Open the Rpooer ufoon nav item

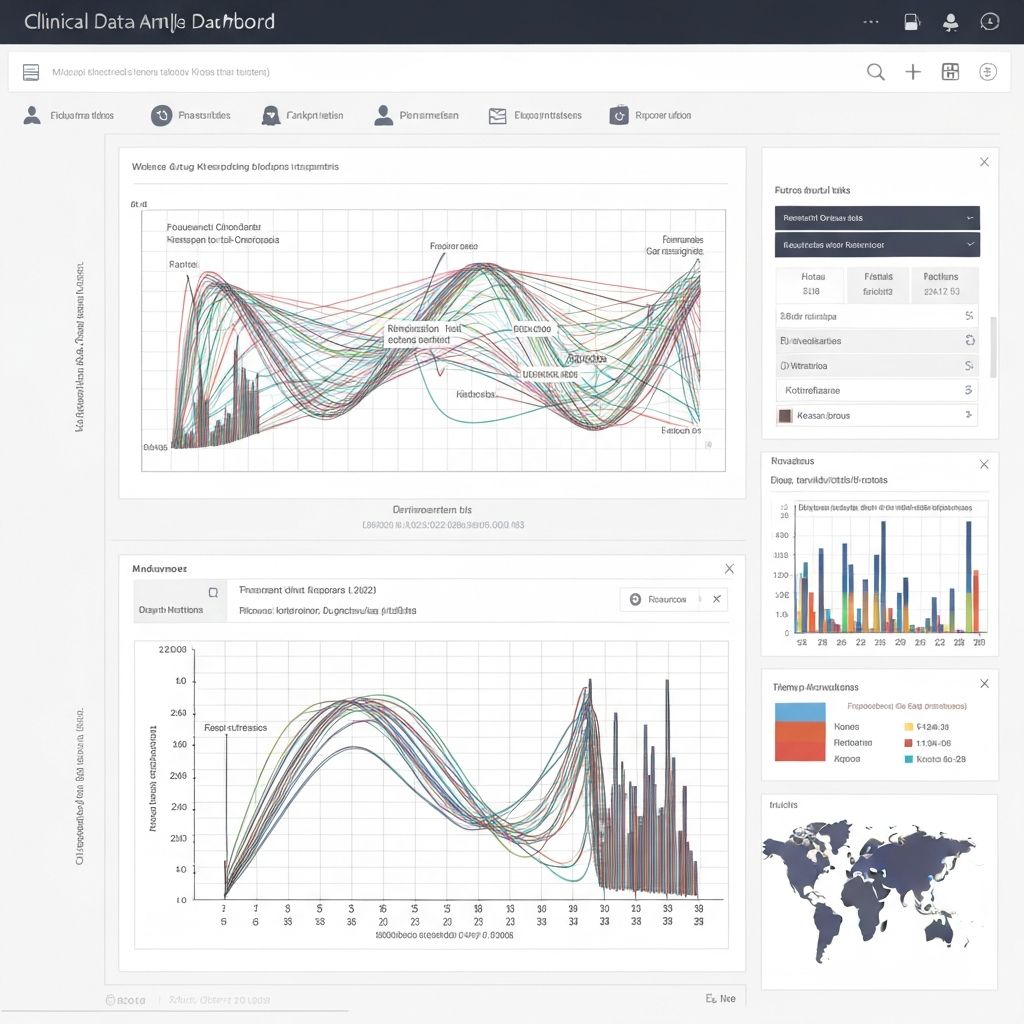pos(650,116)
